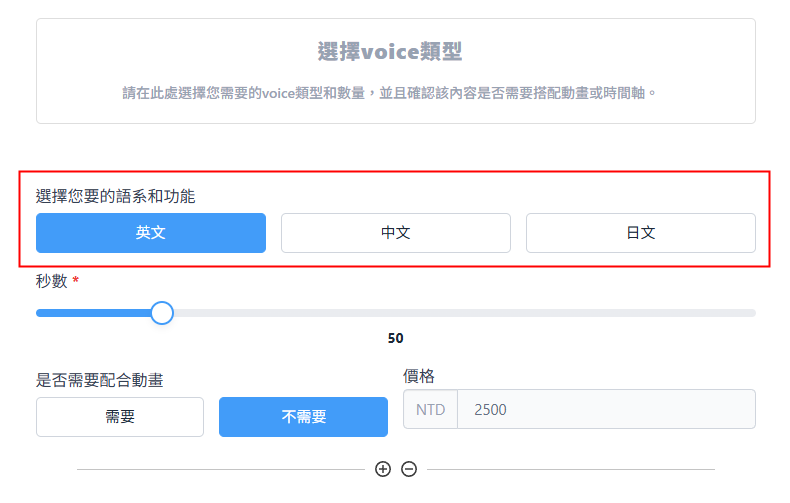This screenshot has width=790, height=503.
Task: Choose 不需要 for animation sync
Action: click(303, 417)
